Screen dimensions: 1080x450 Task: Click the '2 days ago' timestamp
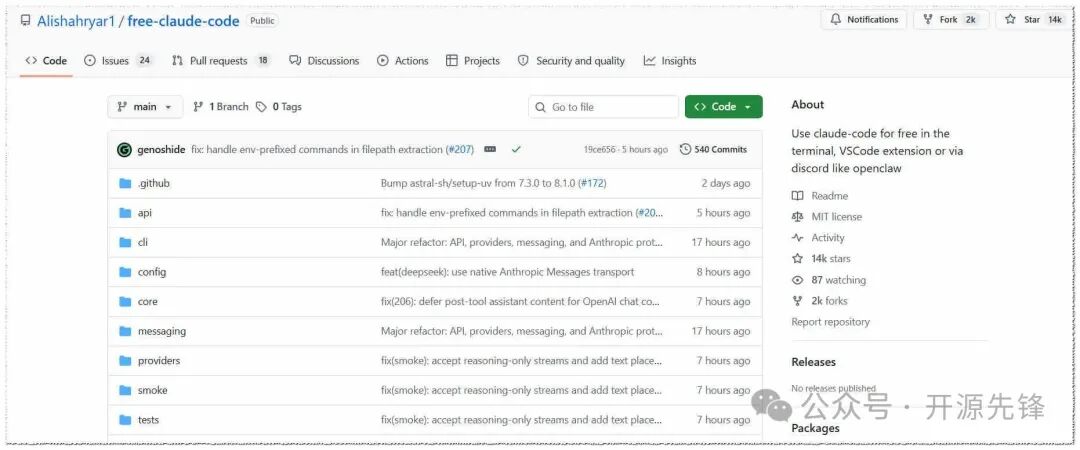(x=725, y=183)
